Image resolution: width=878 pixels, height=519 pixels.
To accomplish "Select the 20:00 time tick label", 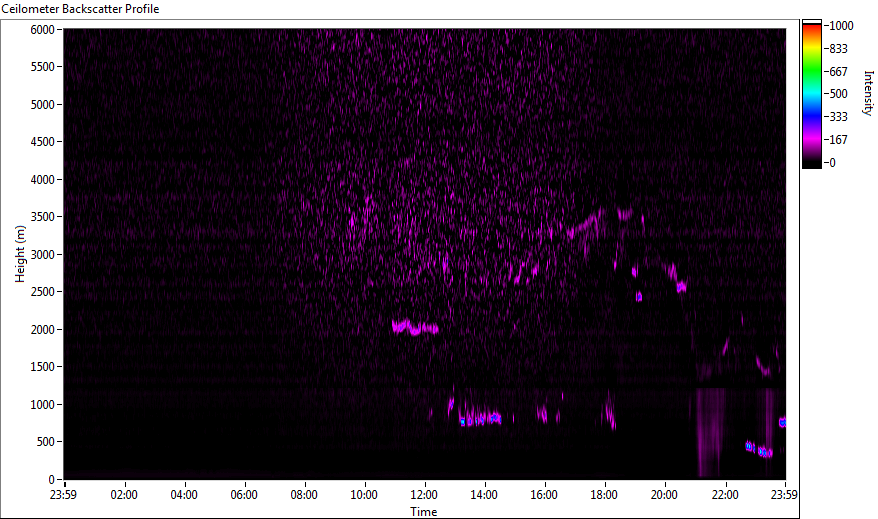I will tap(664, 494).
